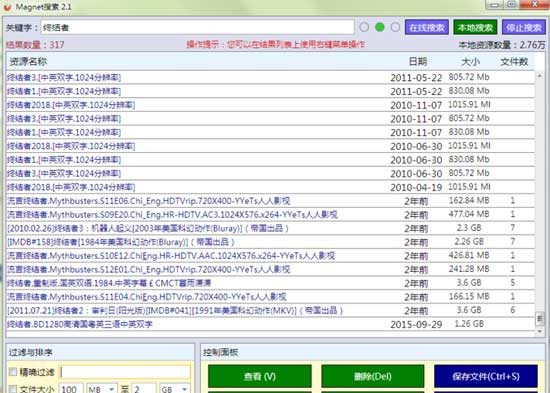Select 终结者3 row dated 2010-06-30
Viewport: 550px width, 393px height.
pyautogui.click(x=270, y=173)
